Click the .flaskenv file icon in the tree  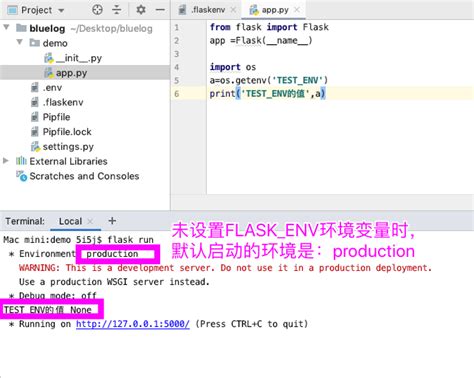tap(34, 102)
